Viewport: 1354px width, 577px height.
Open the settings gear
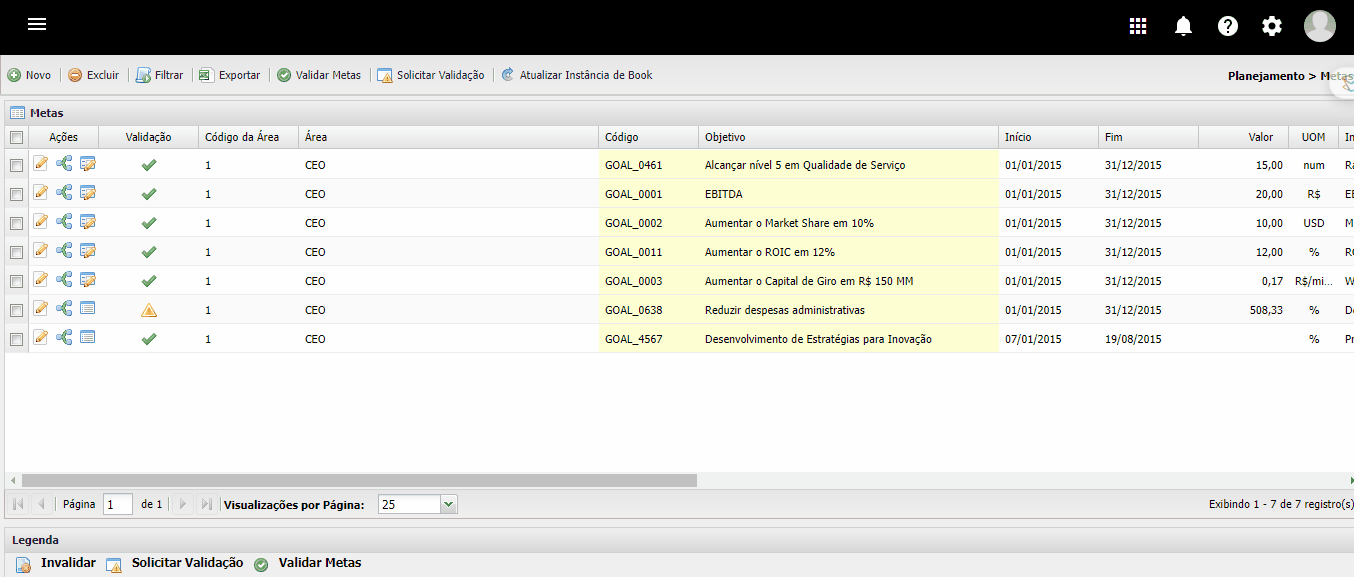pyautogui.click(x=1272, y=26)
